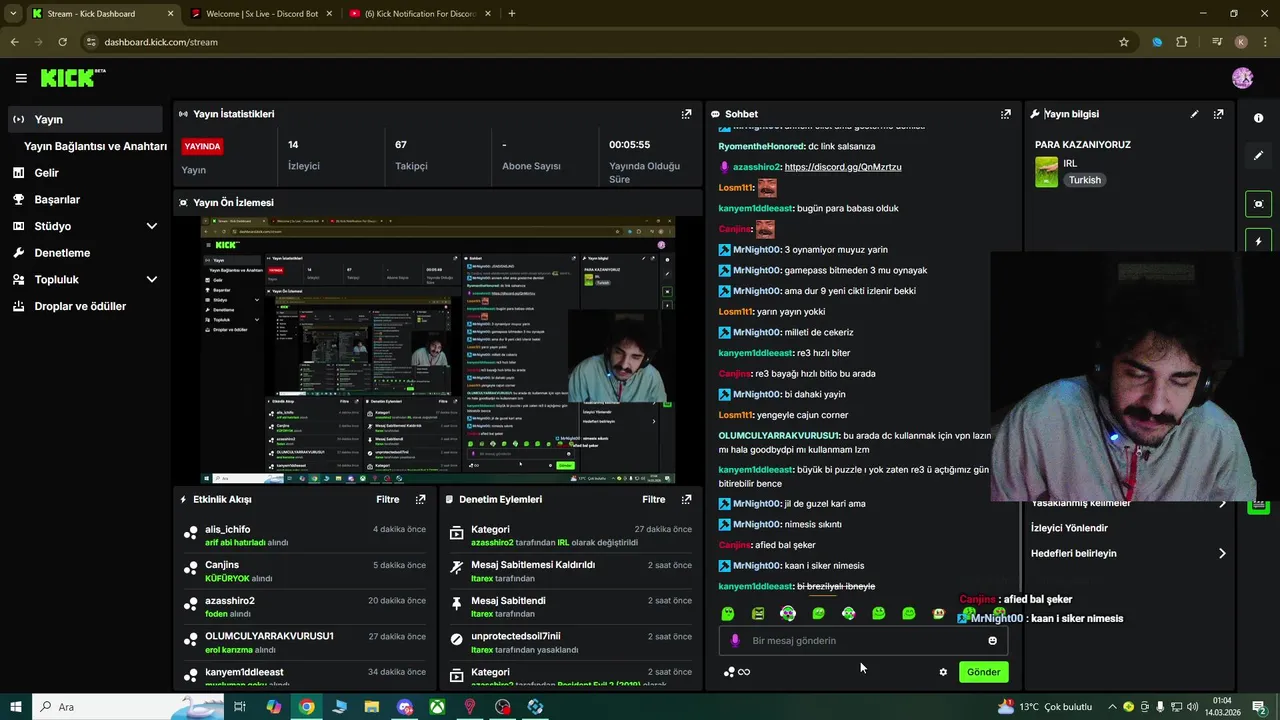The height and width of the screenshot is (720, 1280).
Task: Open the browser extensions puzzle icon
Action: click(x=1182, y=42)
